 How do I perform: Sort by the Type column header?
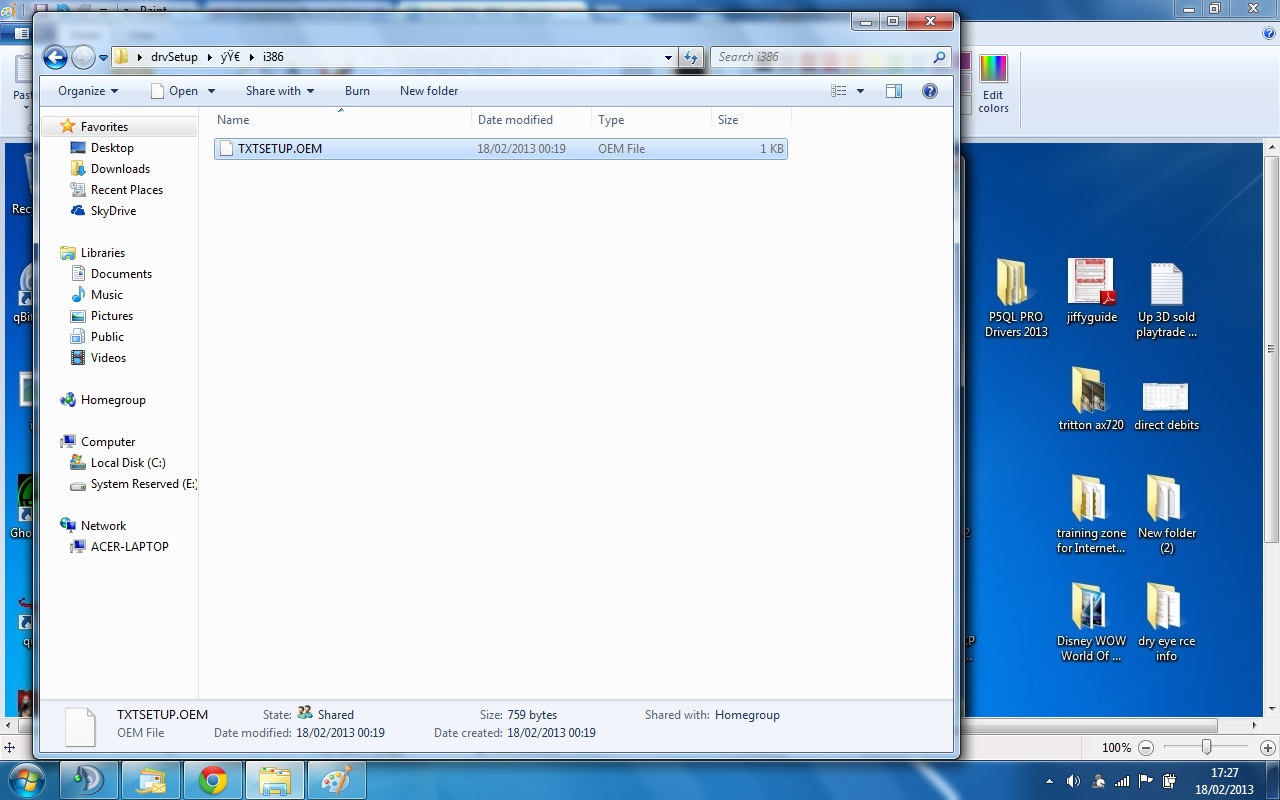click(x=651, y=120)
